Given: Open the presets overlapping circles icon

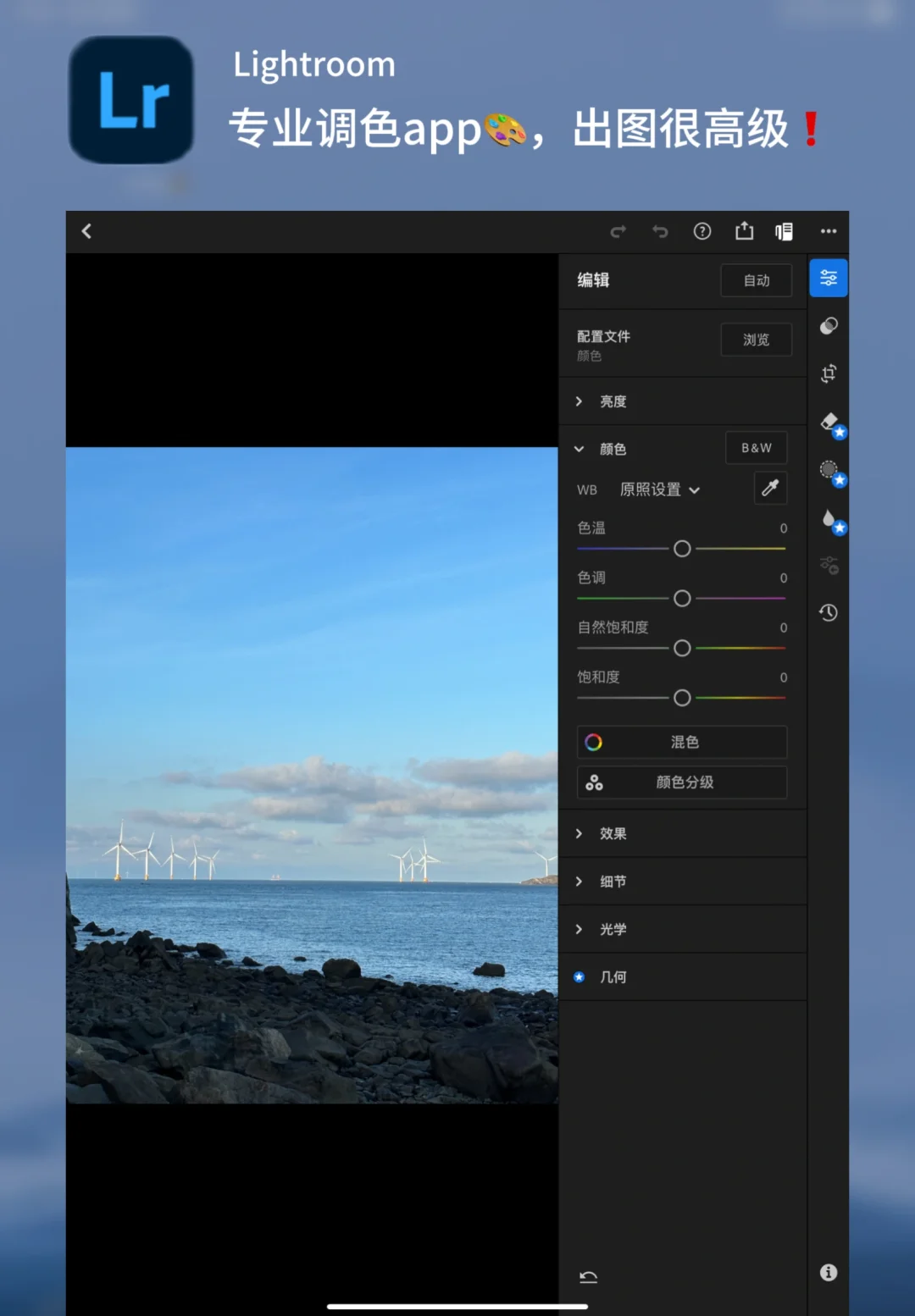Looking at the screenshot, I should pos(829,326).
